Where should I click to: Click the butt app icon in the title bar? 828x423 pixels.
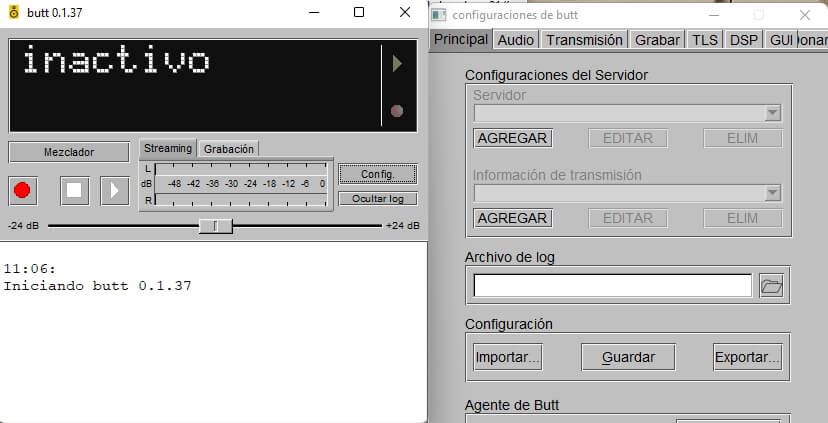(14, 12)
